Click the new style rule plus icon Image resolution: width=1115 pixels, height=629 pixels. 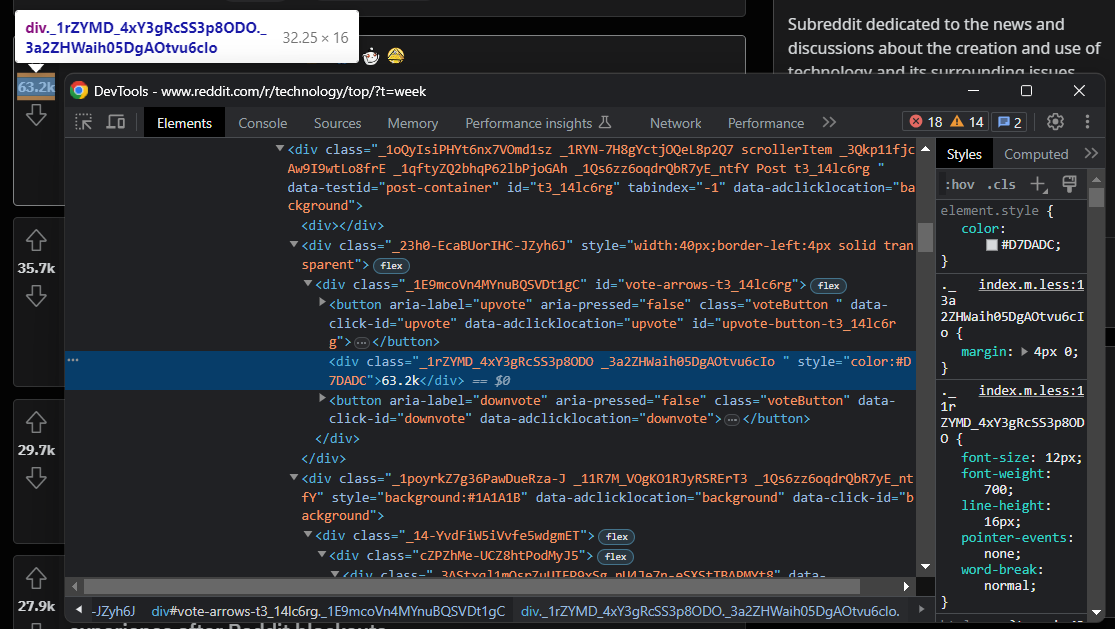tap(1039, 184)
